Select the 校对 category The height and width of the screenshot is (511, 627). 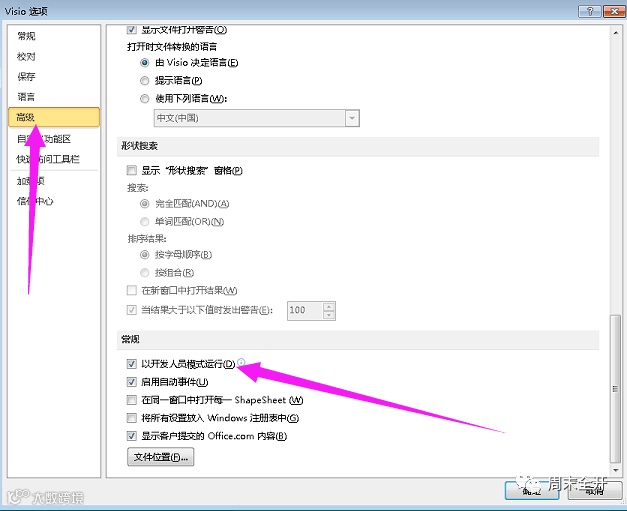click(26, 56)
